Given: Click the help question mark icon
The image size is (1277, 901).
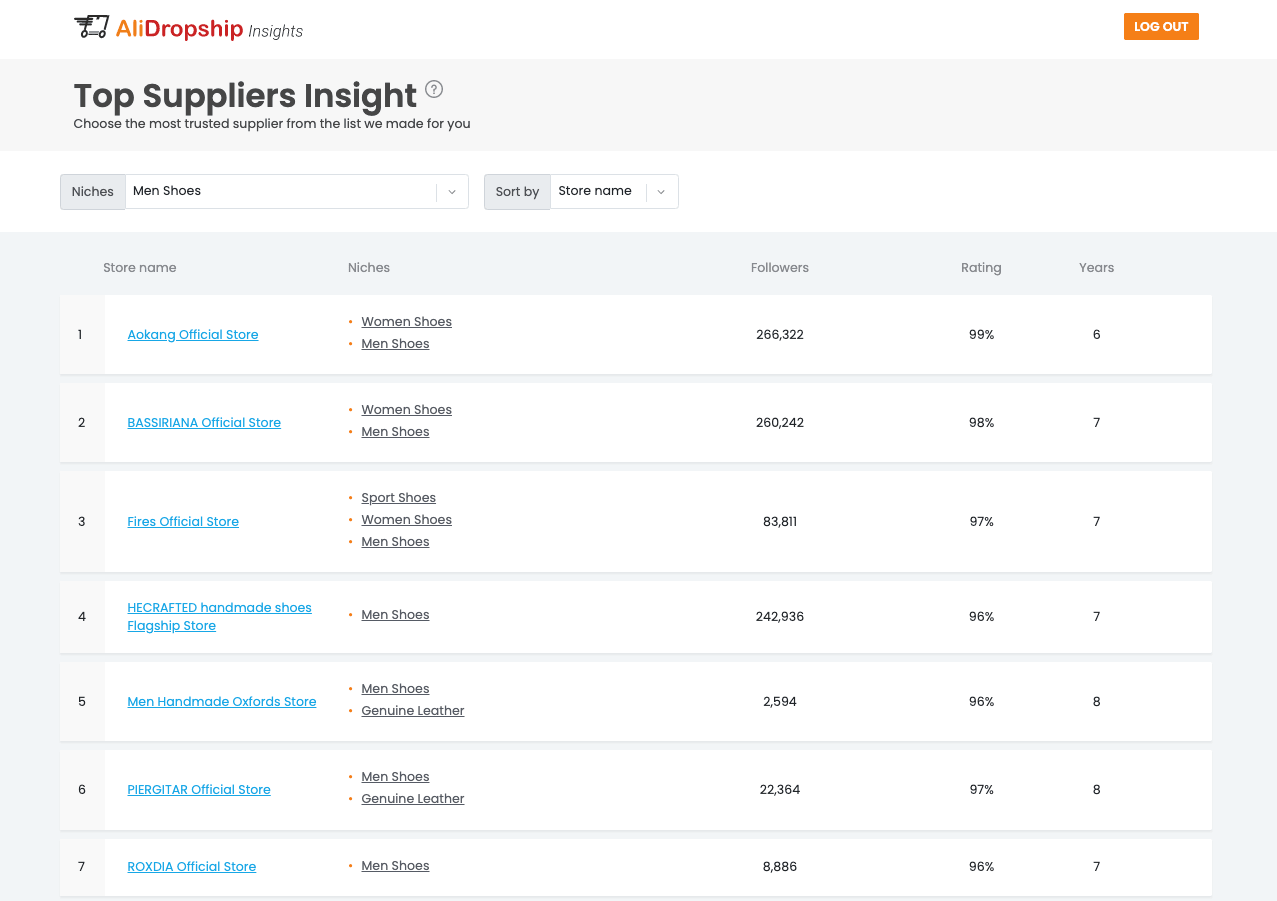Looking at the screenshot, I should point(434,89).
